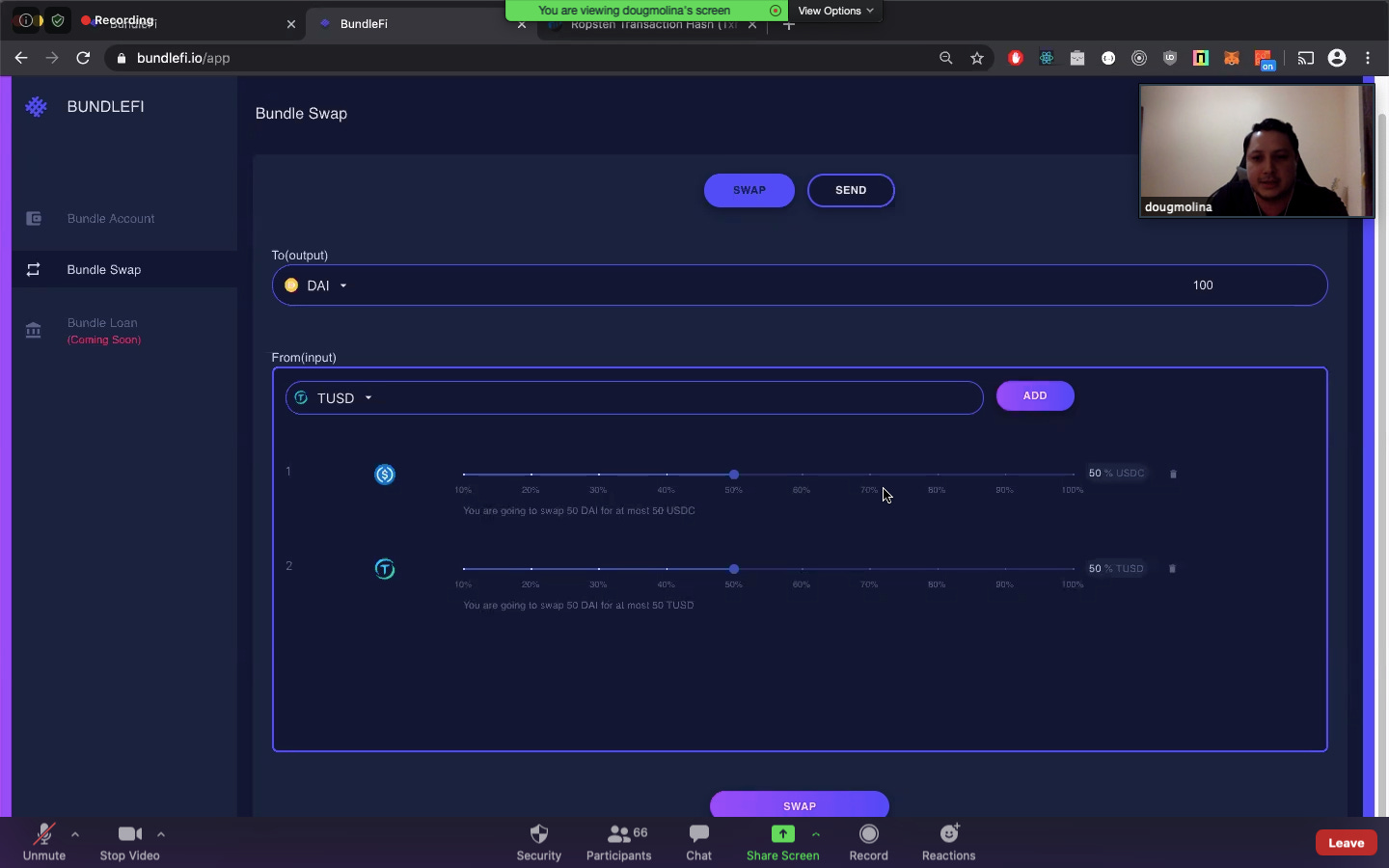
Task: Open the React Developer Tools extension
Action: 1047,58
